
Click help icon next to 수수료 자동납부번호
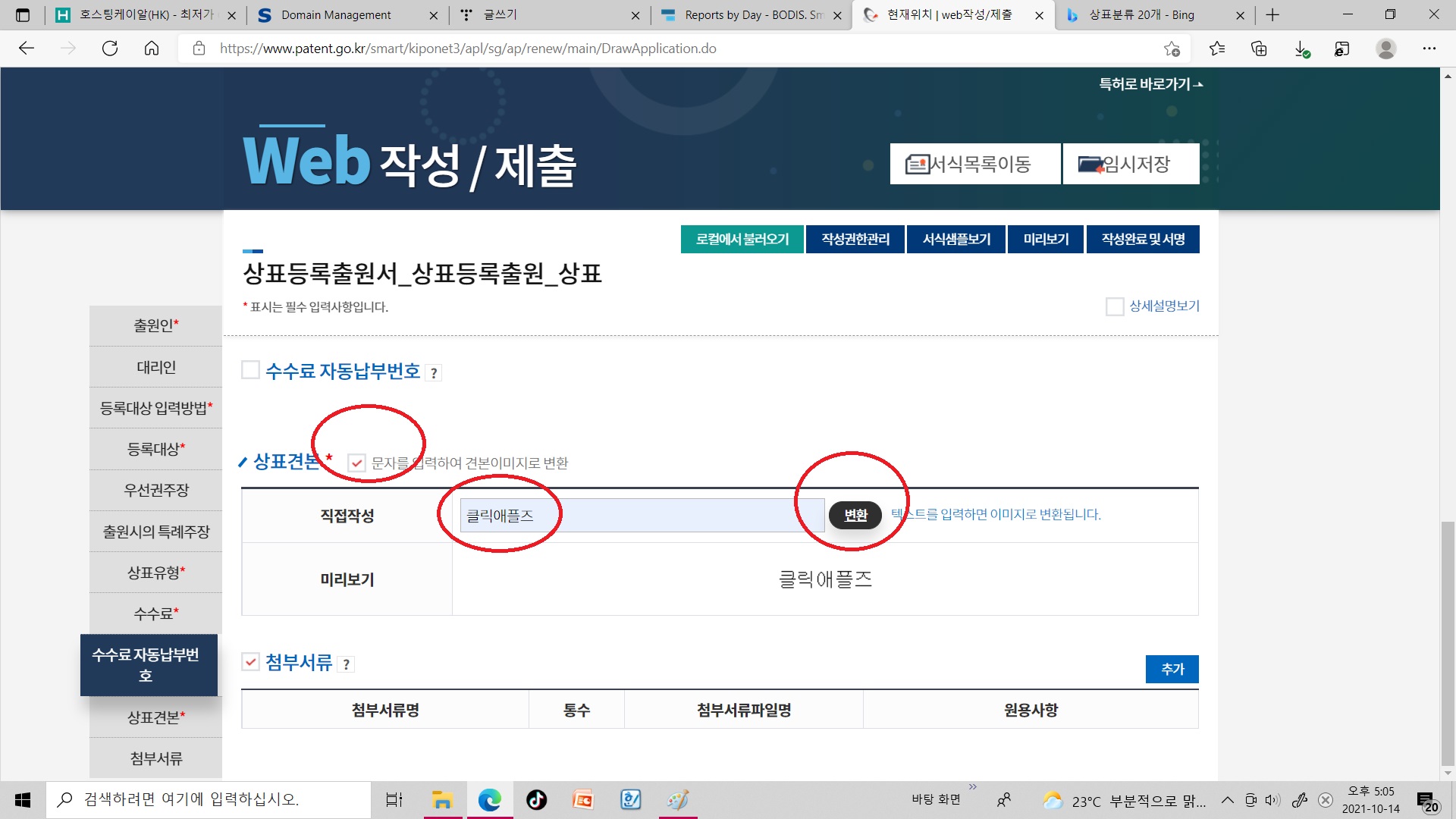coord(434,372)
